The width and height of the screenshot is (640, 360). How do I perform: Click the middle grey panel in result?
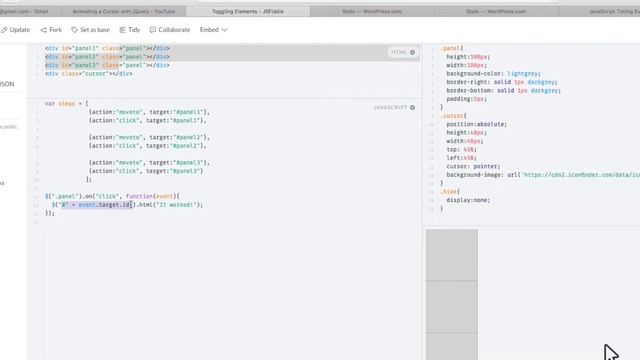point(452,307)
